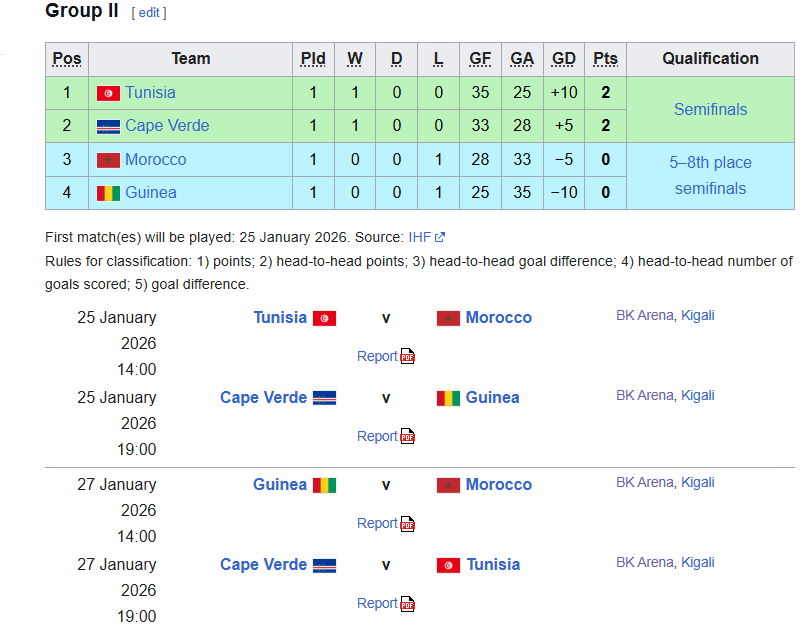Screen dimensions: 805x638
Task: Click the Guinea flag in standings table
Action: pos(108,194)
